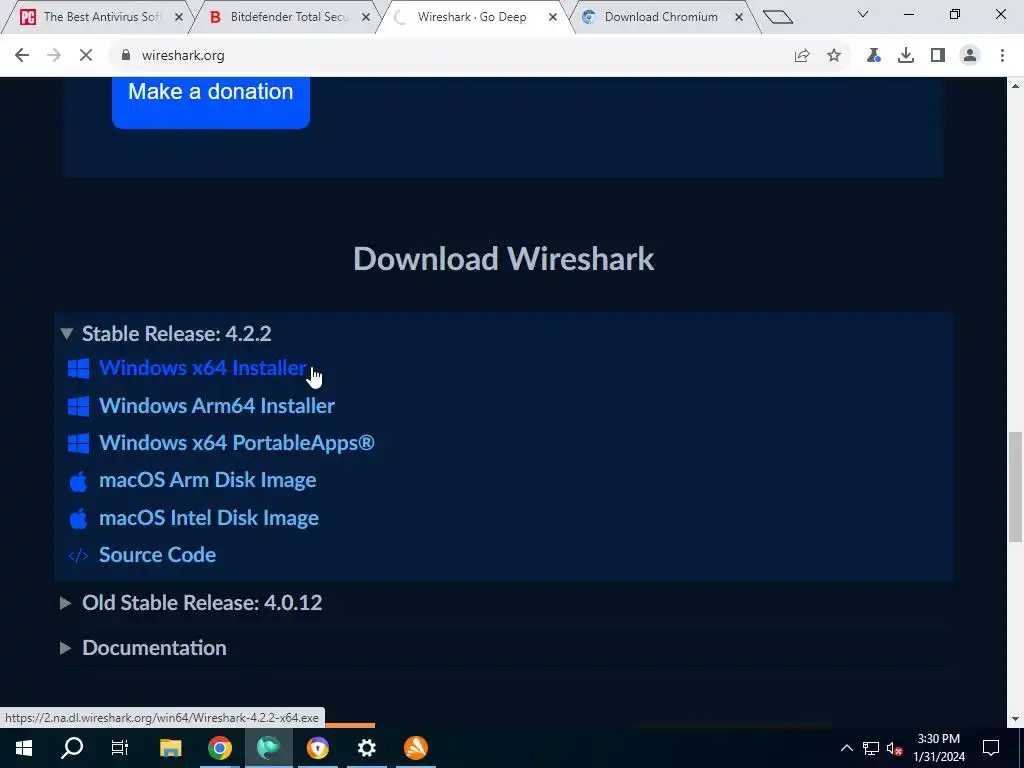1024x768 pixels.
Task: Download Windows x64 PortableApps
Action: click(236, 443)
